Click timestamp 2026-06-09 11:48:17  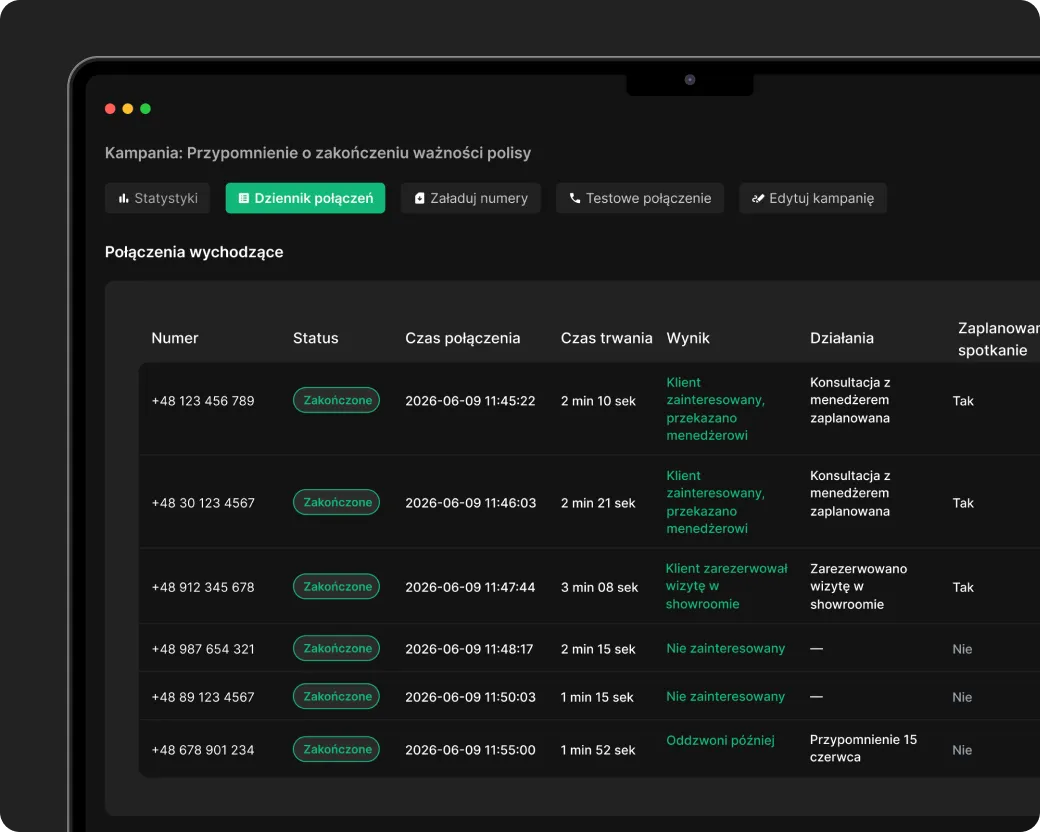469,649
